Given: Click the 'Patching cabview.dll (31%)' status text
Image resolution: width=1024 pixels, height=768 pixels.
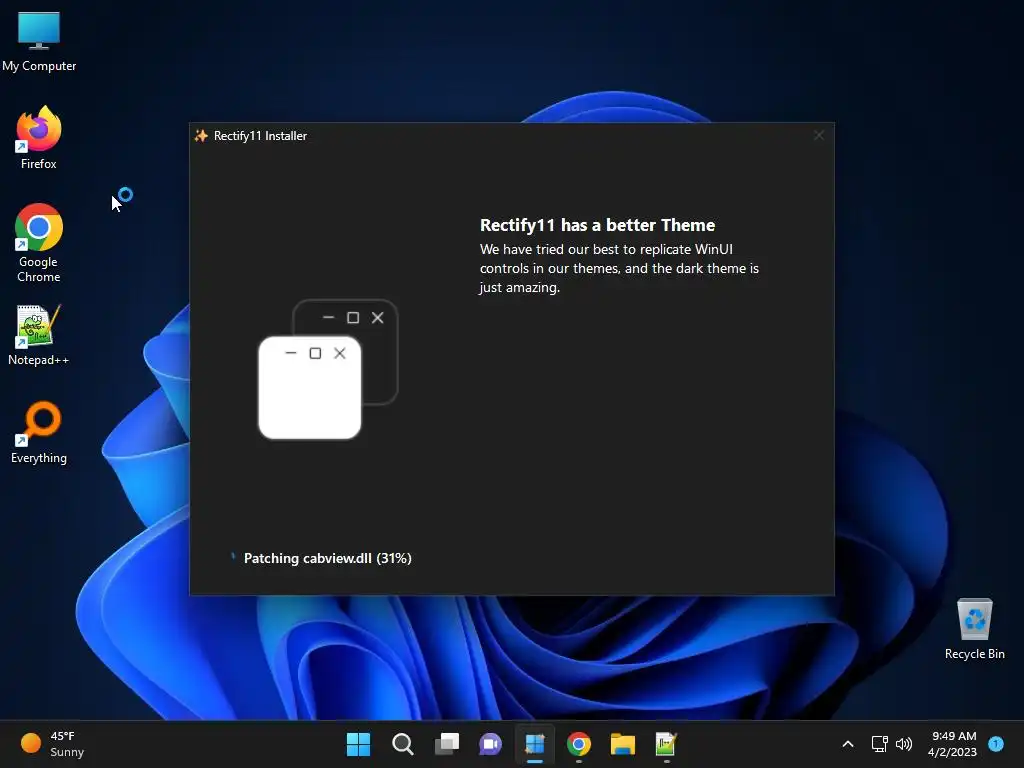Looking at the screenshot, I should tap(327, 558).
